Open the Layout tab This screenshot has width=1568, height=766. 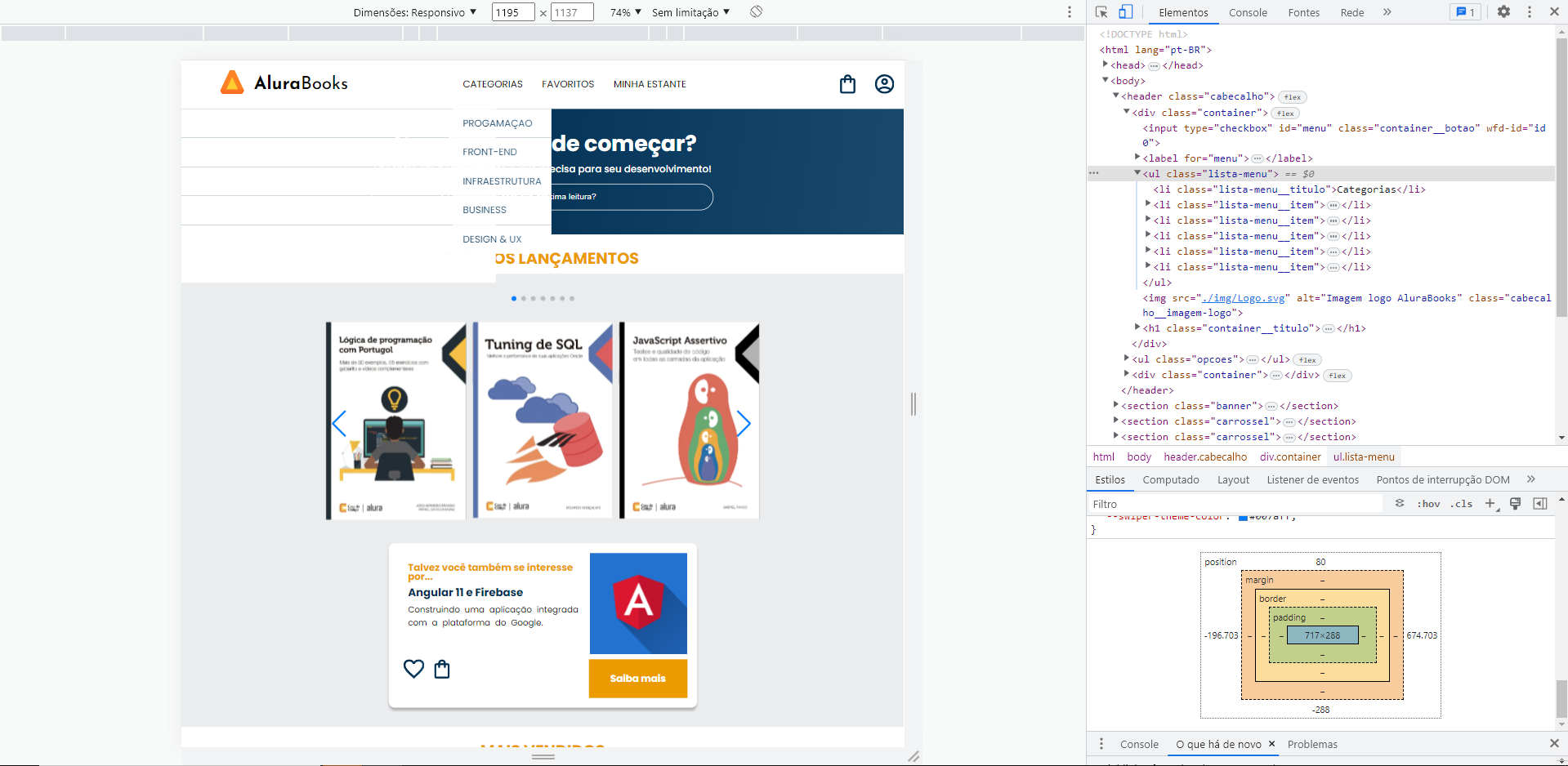coord(1233,479)
